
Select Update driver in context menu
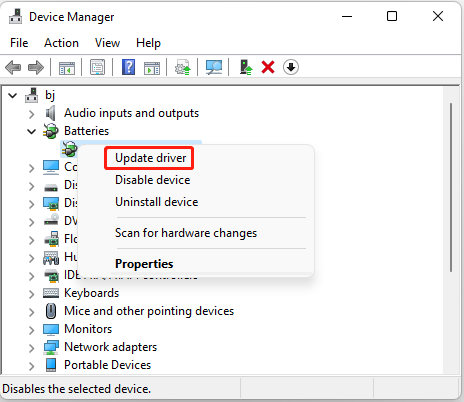click(x=150, y=158)
